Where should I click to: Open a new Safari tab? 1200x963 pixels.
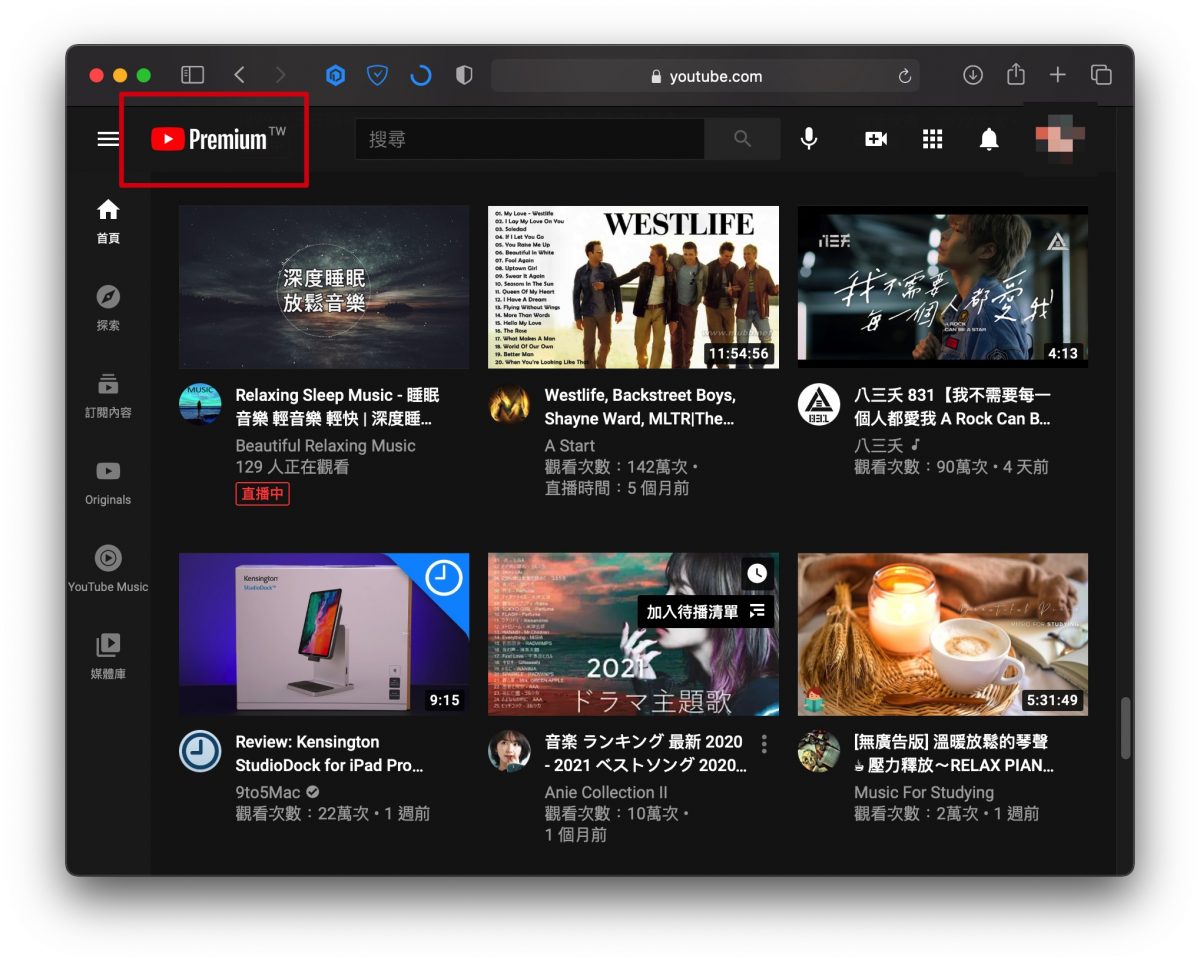[x=1058, y=75]
